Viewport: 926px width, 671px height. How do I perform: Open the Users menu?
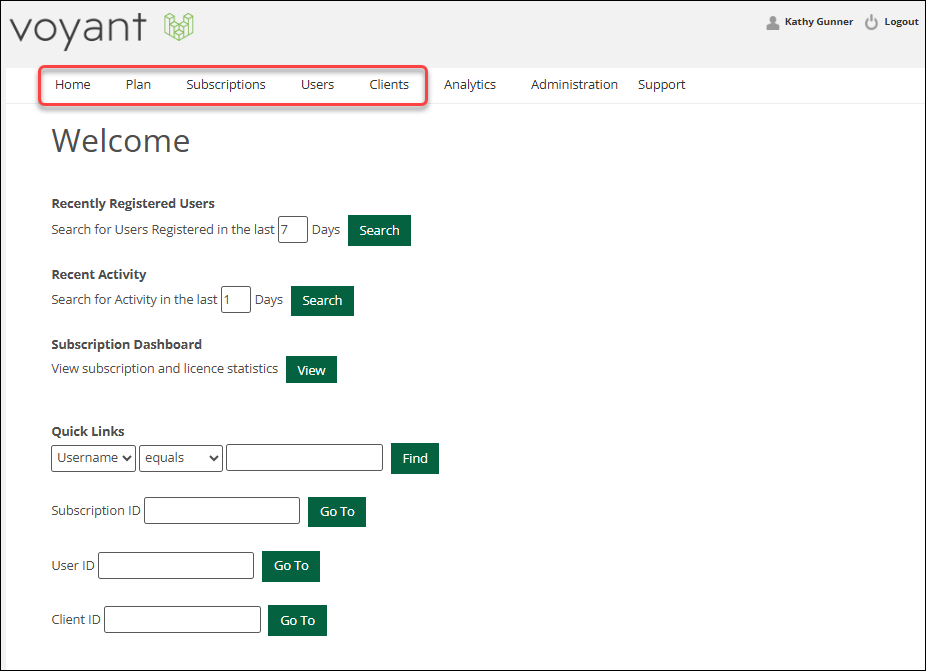pyautogui.click(x=317, y=84)
